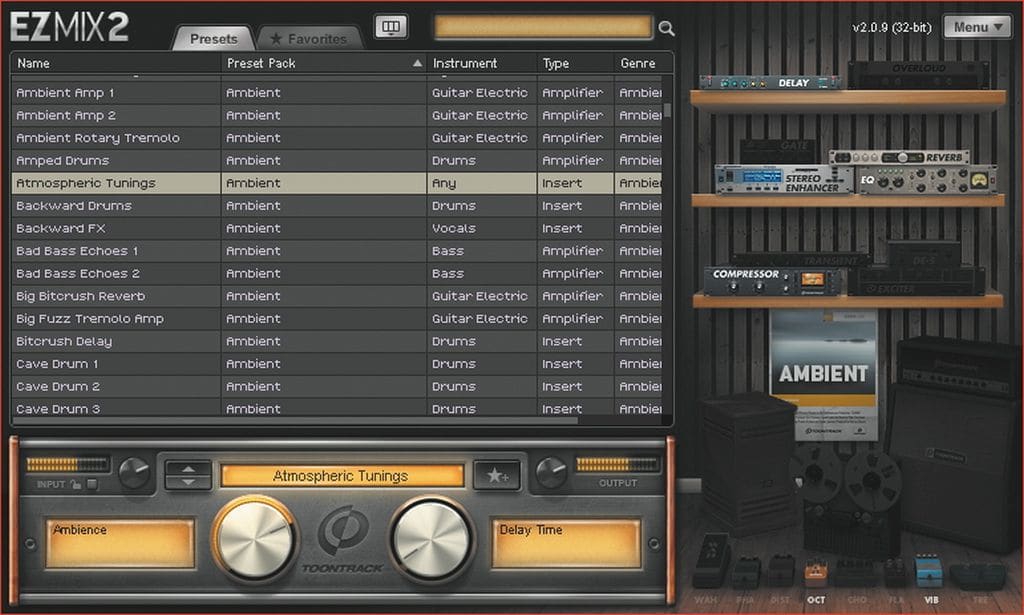Viewport: 1024px width, 615px height.
Task: Select the Cave Drum 1 preset
Action: click(x=337, y=364)
